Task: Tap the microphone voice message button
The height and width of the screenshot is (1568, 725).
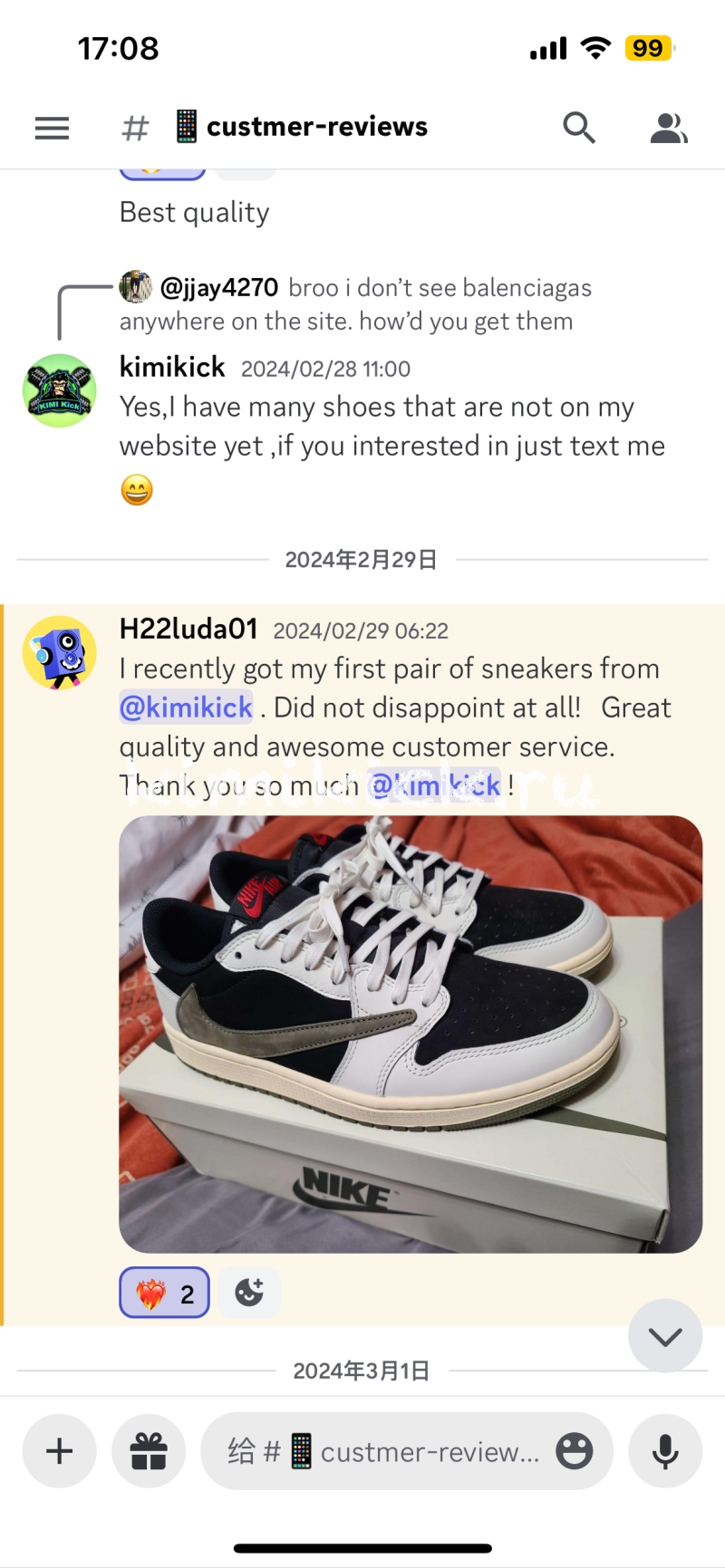Action: click(665, 1451)
